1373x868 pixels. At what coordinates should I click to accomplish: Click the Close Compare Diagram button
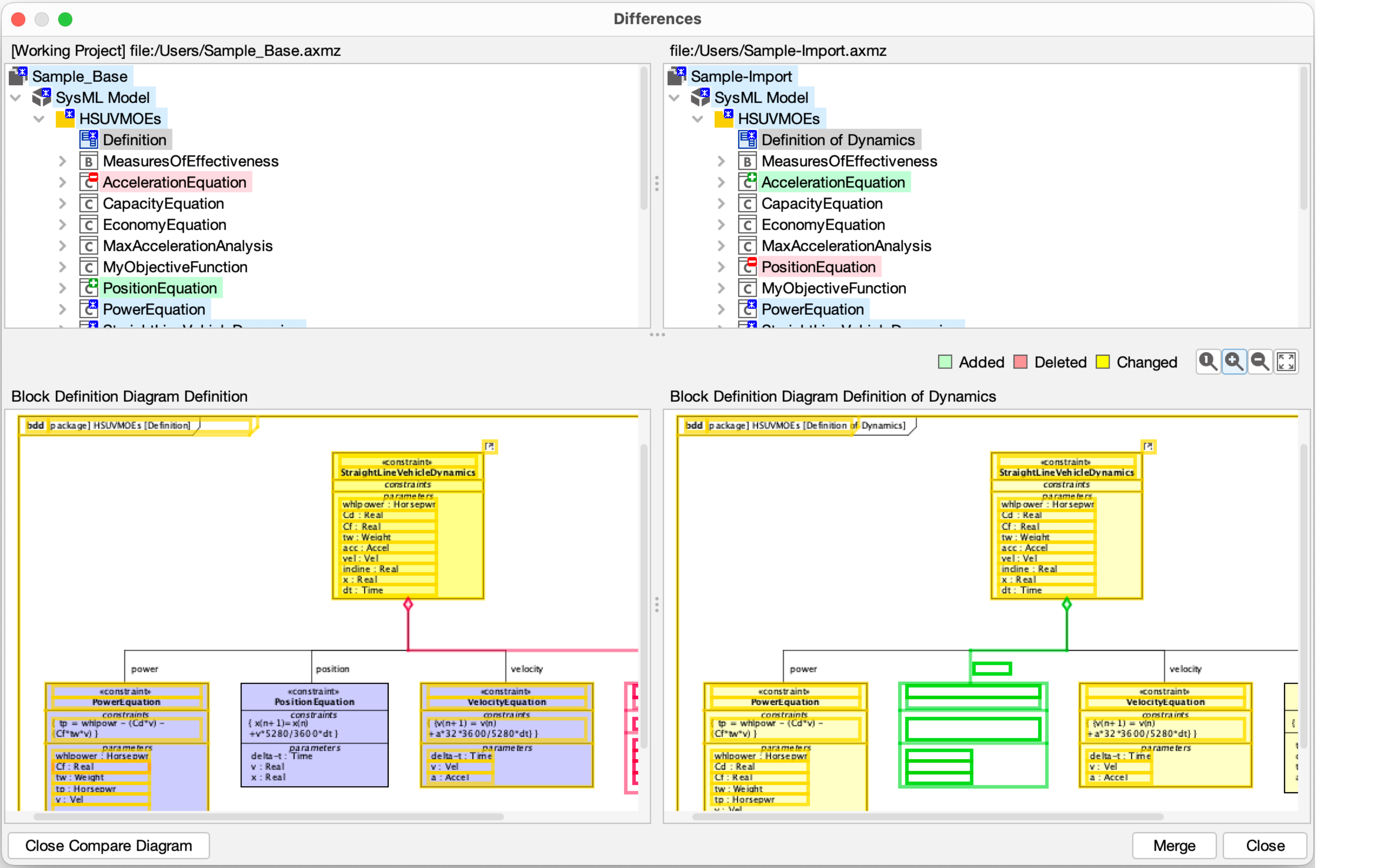pyautogui.click(x=108, y=845)
